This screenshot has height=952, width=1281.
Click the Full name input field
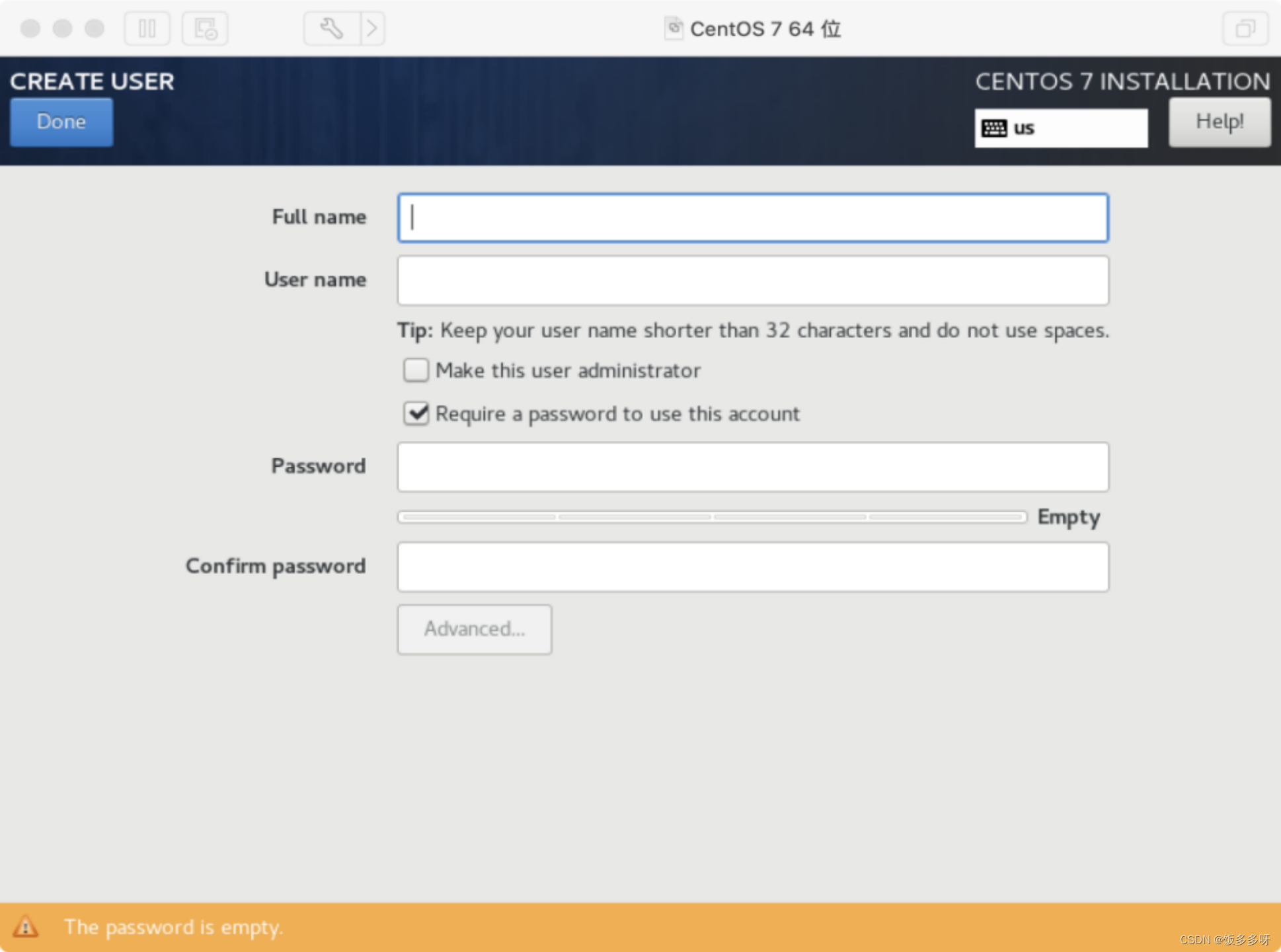tap(753, 217)
